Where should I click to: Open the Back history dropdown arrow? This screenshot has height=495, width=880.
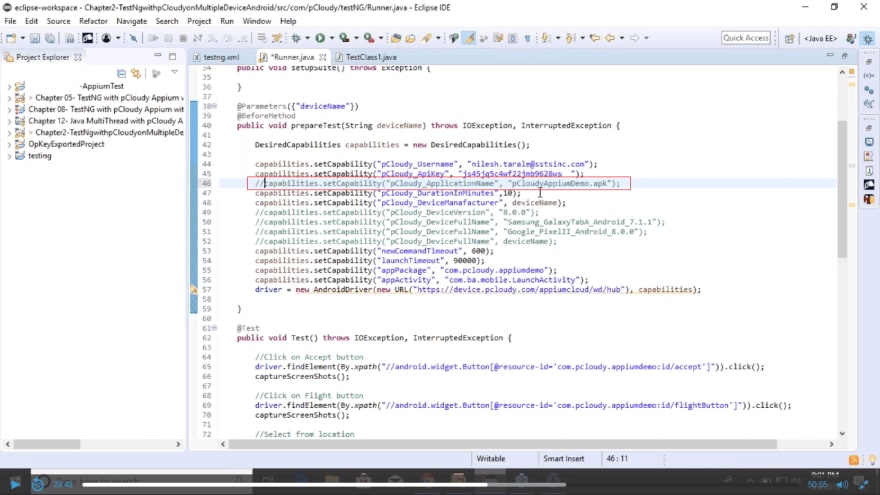click(x=622, y=38)
